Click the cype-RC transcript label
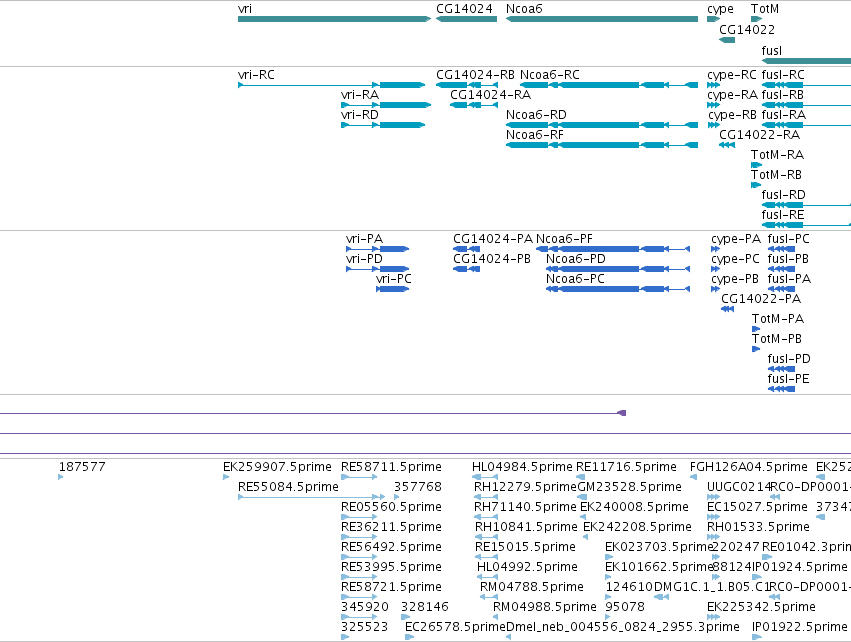This screenshot has width=851, height=642. 733,75
